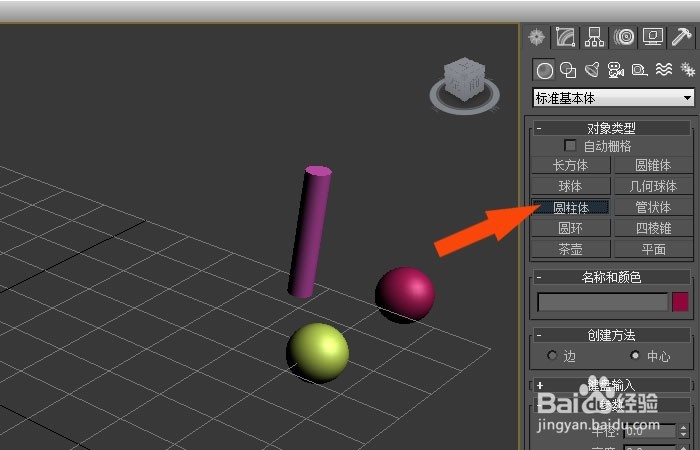Click the 圆柱体 button
700x450 pixels.
pyautogui.click(x=571, y=207)
